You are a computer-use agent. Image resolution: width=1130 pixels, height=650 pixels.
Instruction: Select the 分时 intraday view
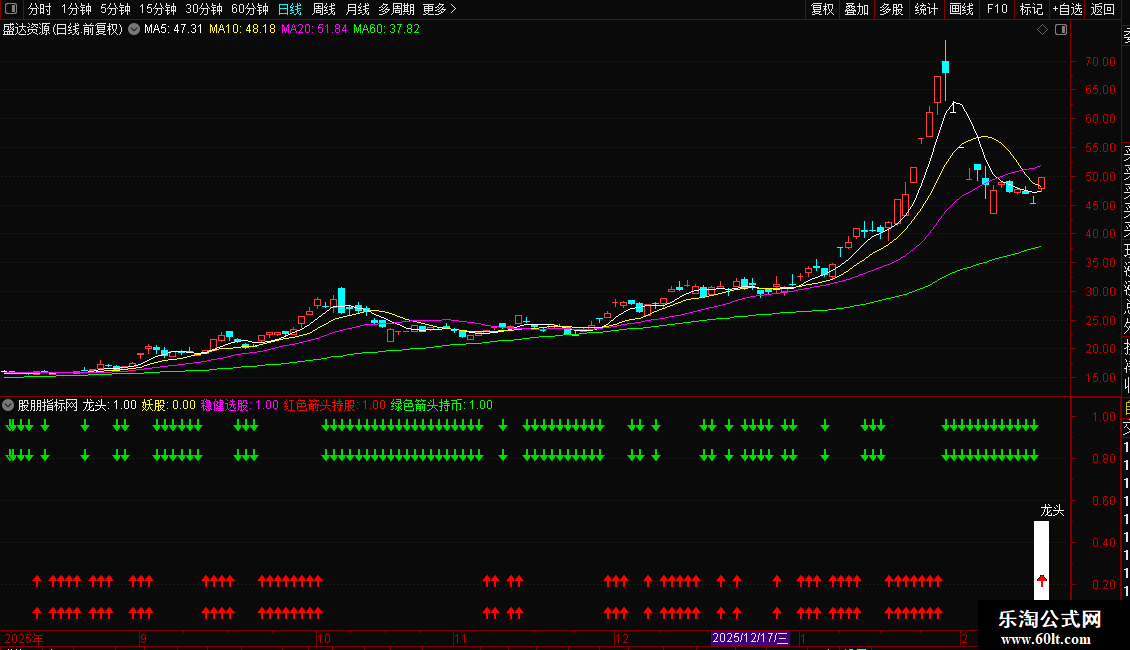click(x=40, y=9)
